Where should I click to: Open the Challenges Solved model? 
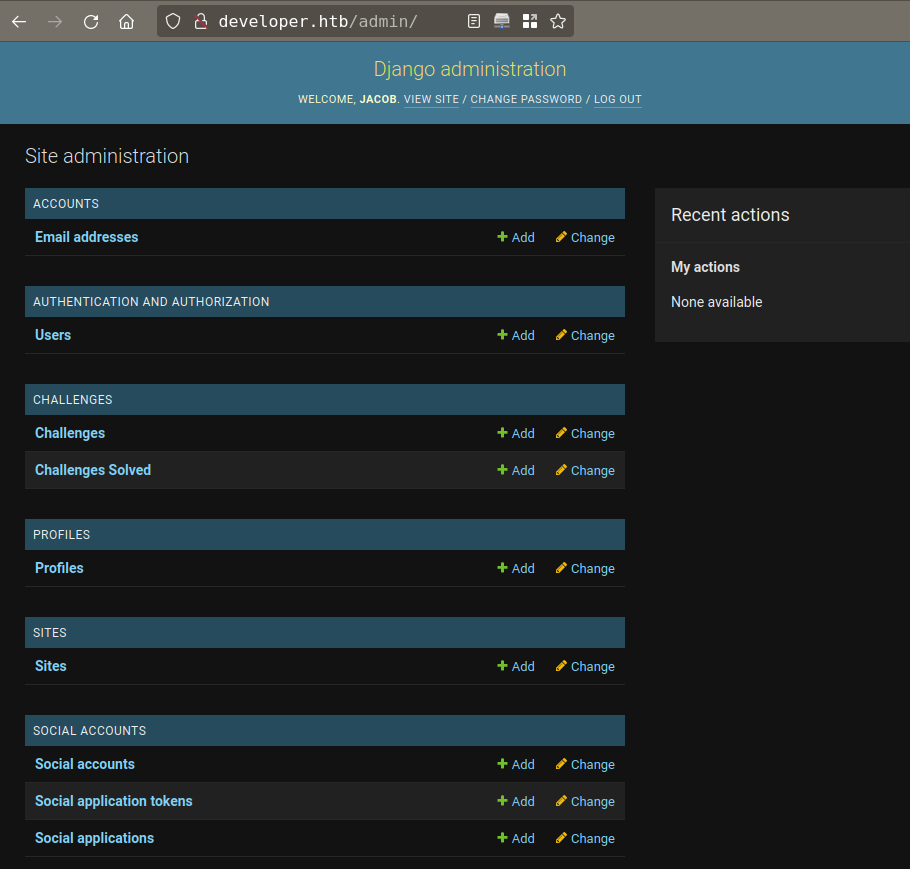93,470
